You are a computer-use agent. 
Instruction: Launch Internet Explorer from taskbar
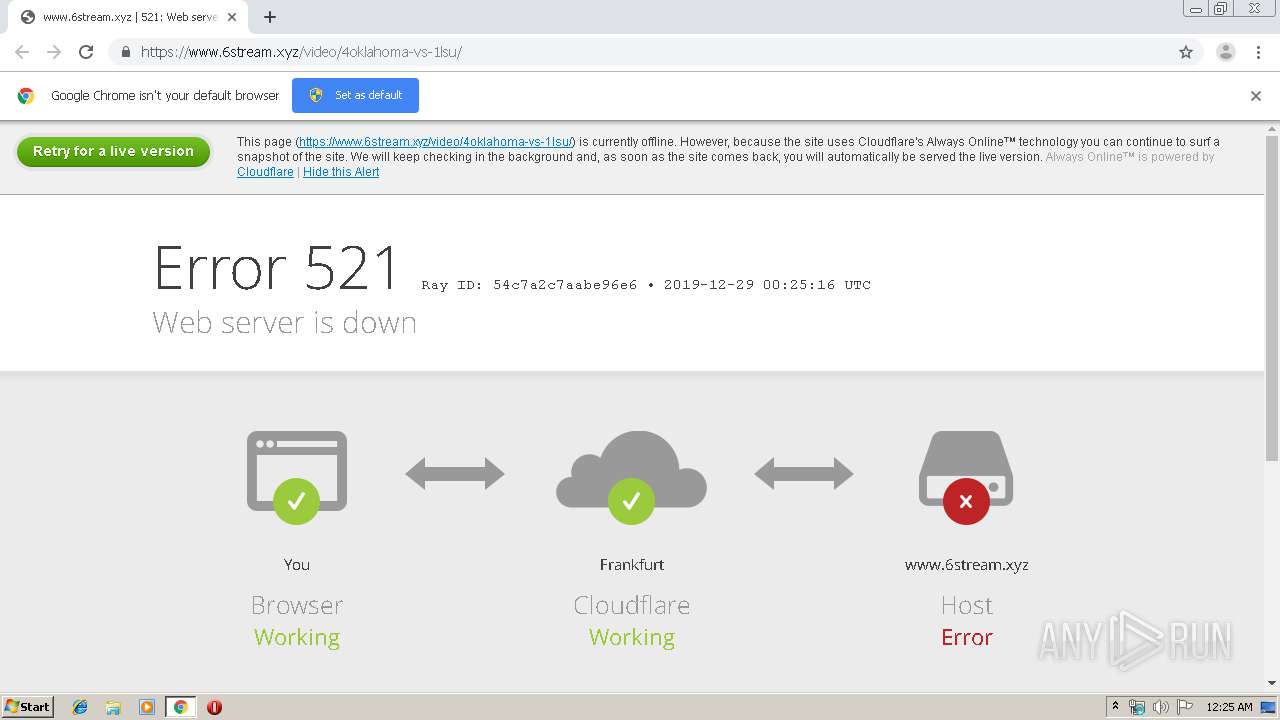click(80, 707)
